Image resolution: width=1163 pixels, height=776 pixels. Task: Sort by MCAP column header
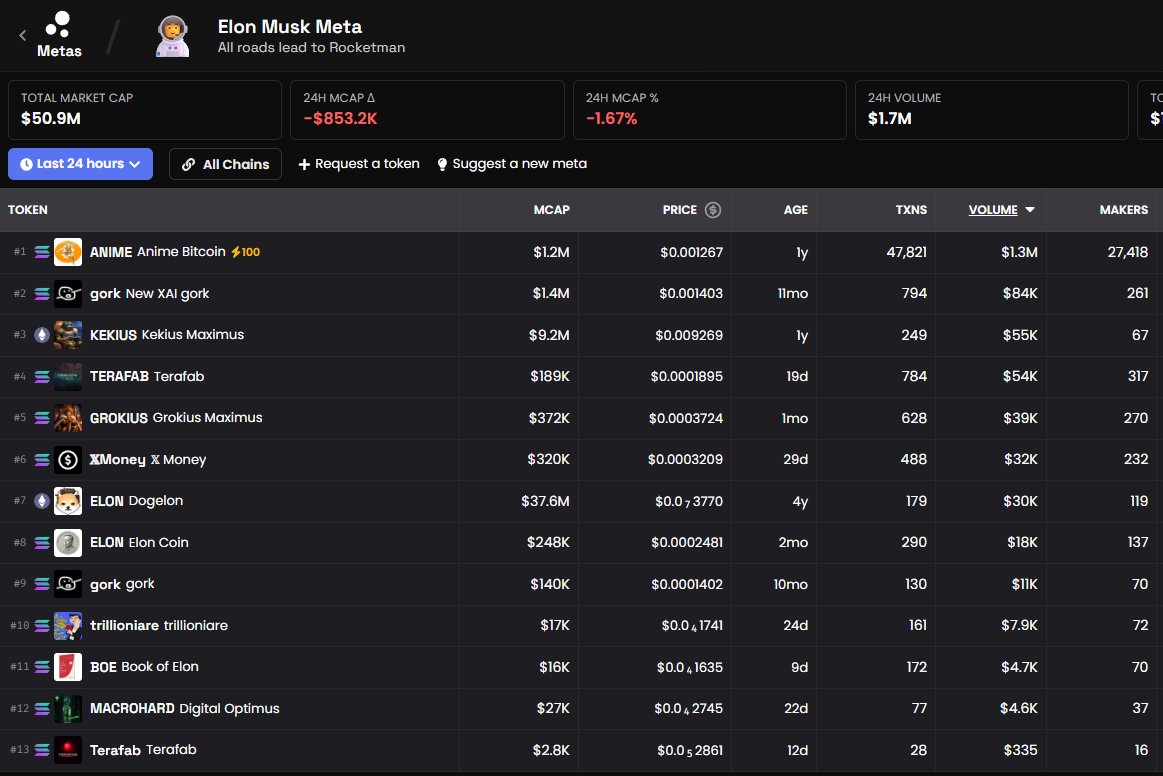pos(551,210)
